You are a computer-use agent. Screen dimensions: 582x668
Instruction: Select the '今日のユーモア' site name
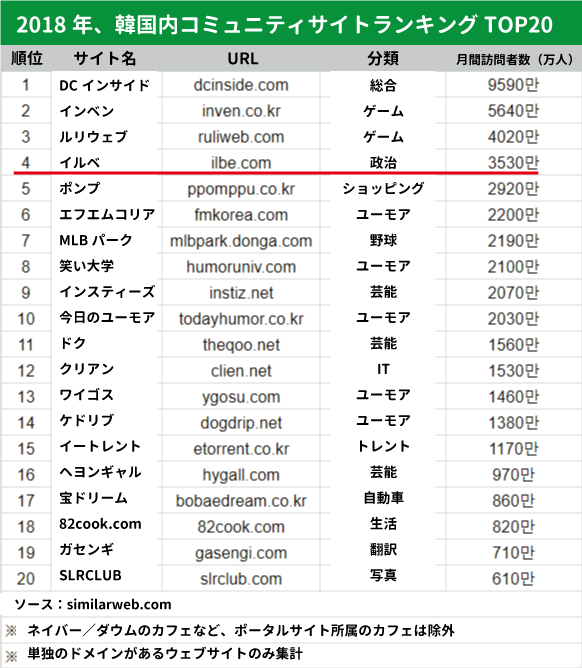[x=107, y=317]
